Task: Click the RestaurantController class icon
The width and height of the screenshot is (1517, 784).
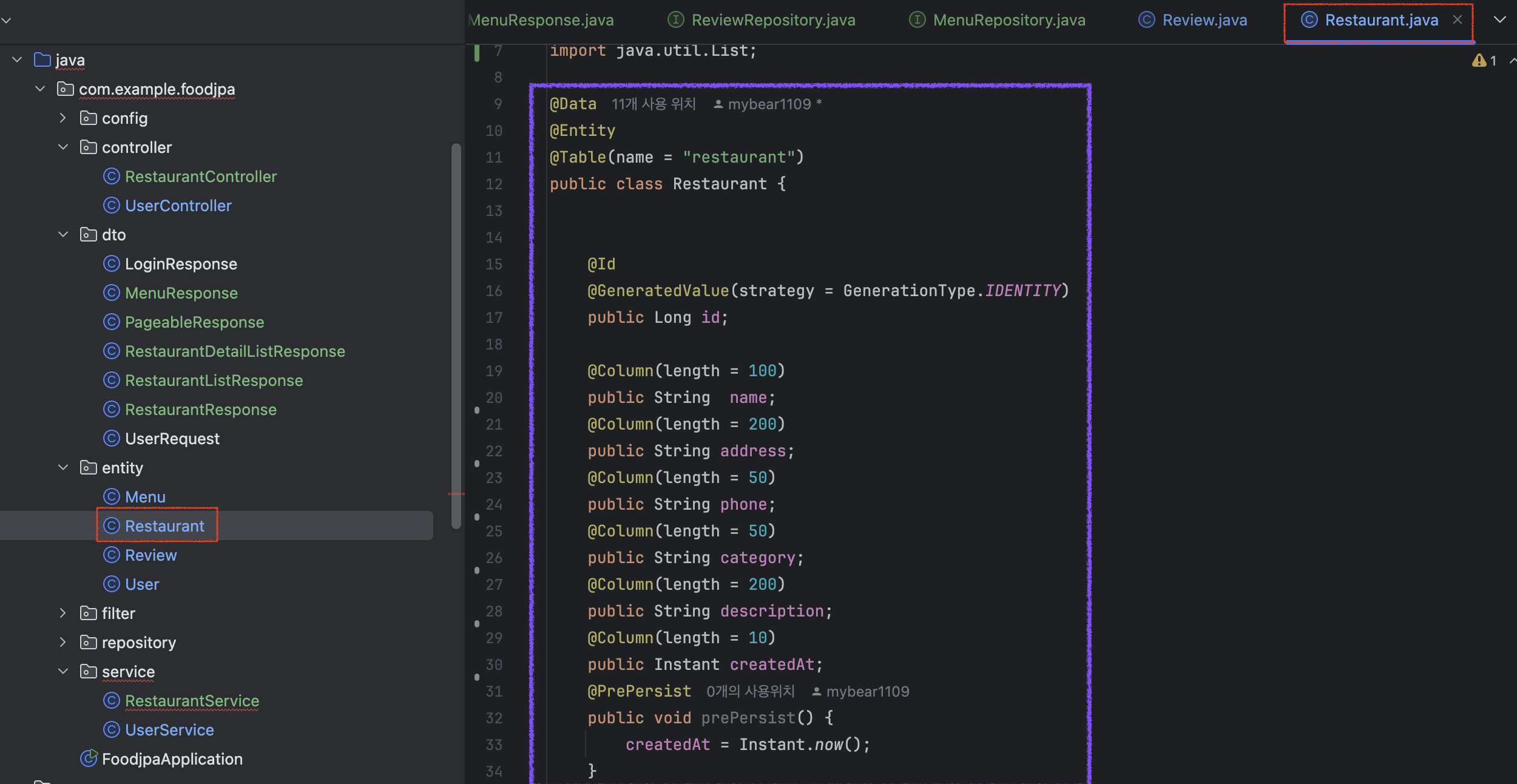Action: click(111, 177)
